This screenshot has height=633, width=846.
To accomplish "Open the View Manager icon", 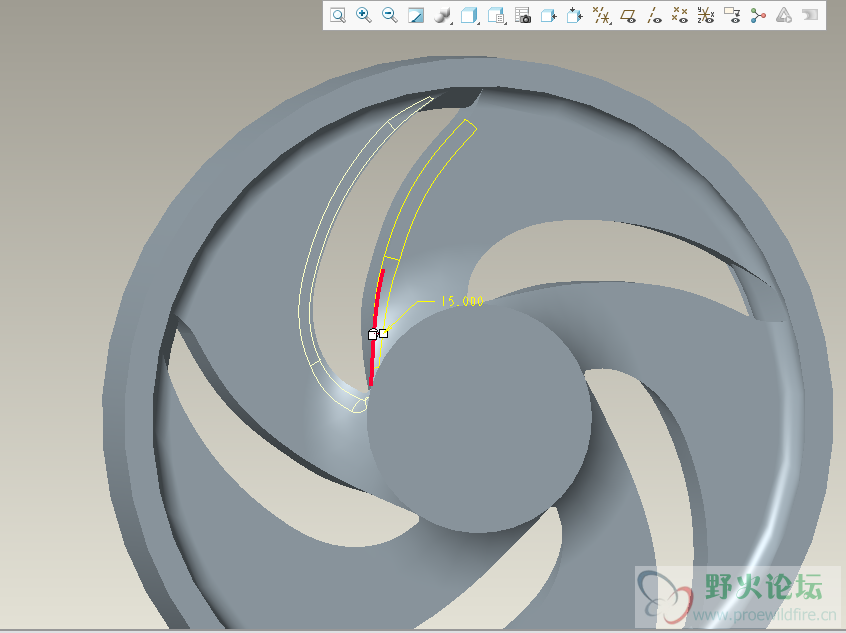I will click(496, 15).
